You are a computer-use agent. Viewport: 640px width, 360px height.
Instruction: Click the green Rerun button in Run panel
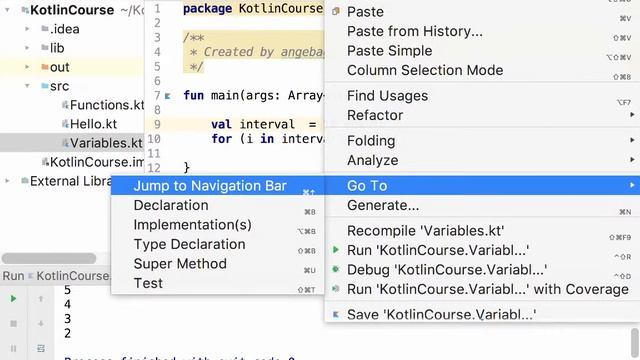tap(13, 299)
